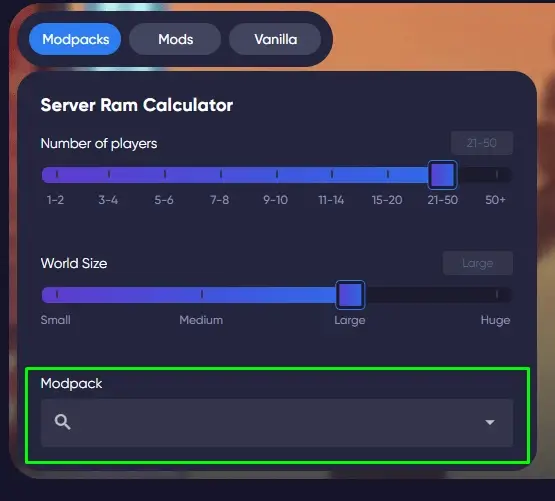Switch to the Modpacks tab
Screen dimensions: 555x501
pos(75,39)
